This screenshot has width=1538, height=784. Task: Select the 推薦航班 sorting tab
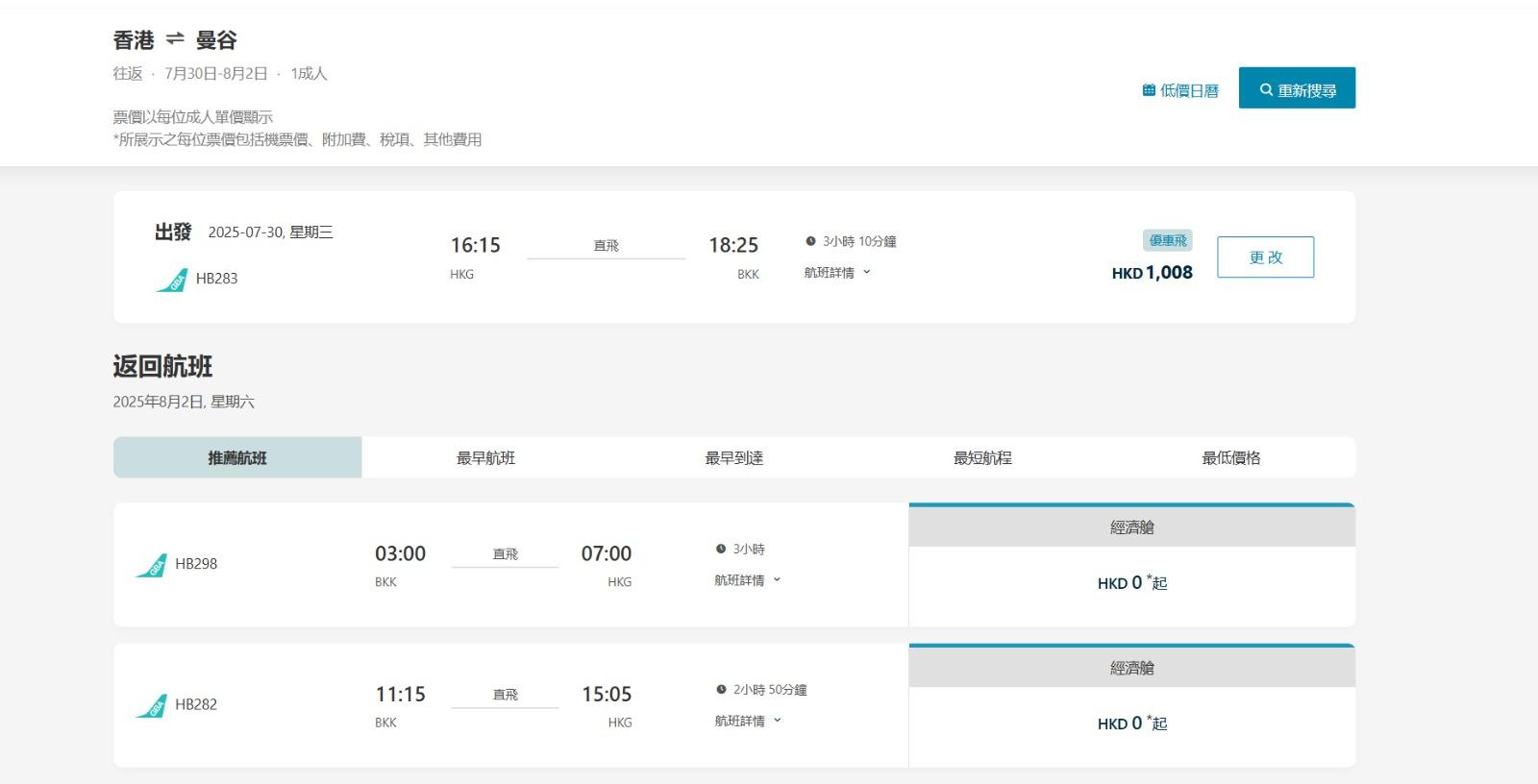[237, 458]
